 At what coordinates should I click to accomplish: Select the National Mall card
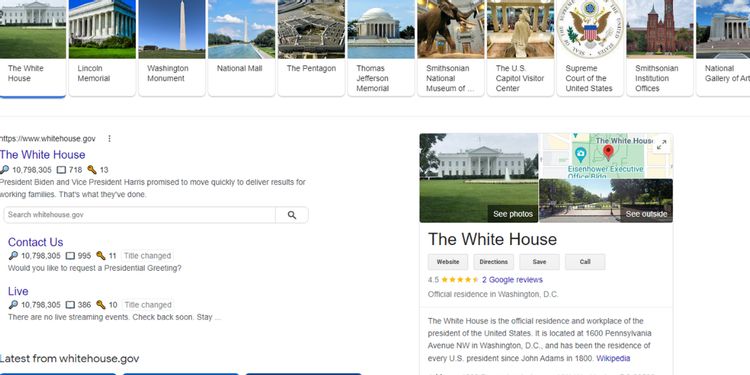[242, 48]
